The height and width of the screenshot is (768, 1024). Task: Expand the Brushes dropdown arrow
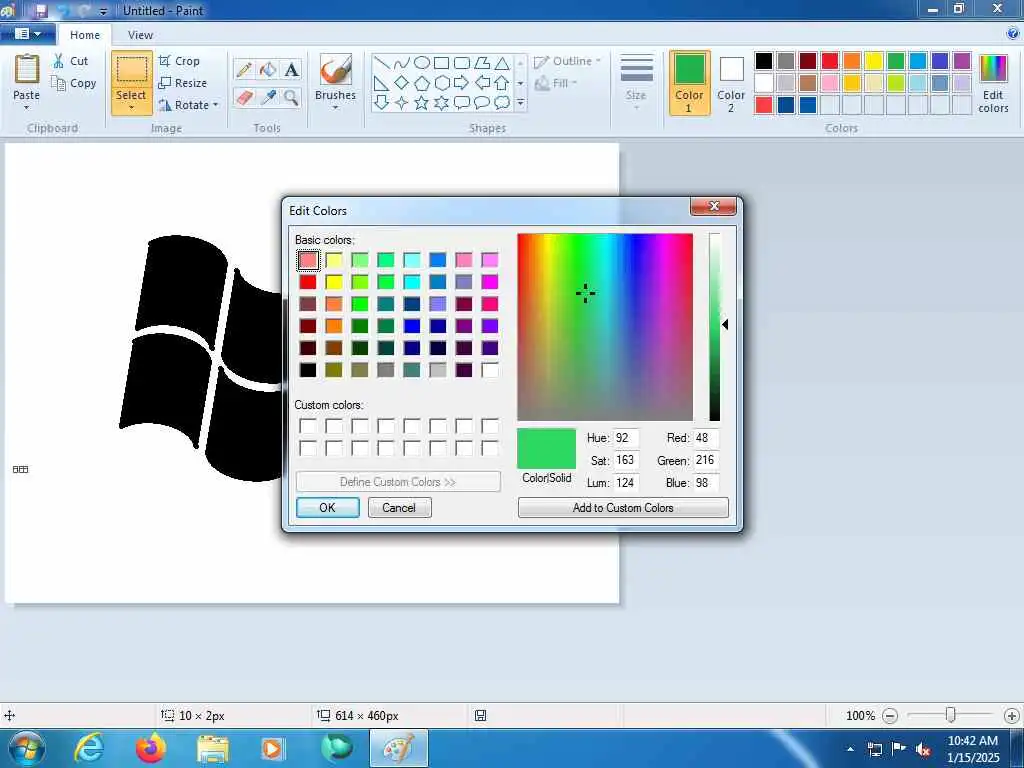pos(336,108)
